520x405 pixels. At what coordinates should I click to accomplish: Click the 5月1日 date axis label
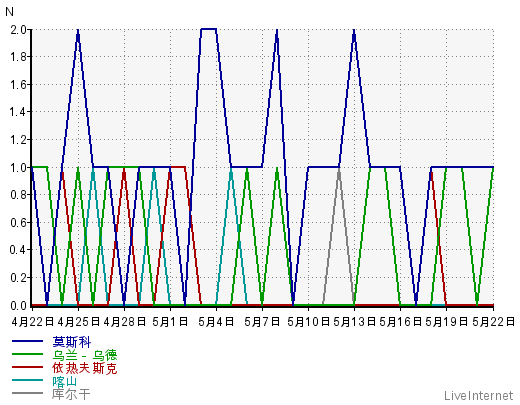tap(170, 322)
